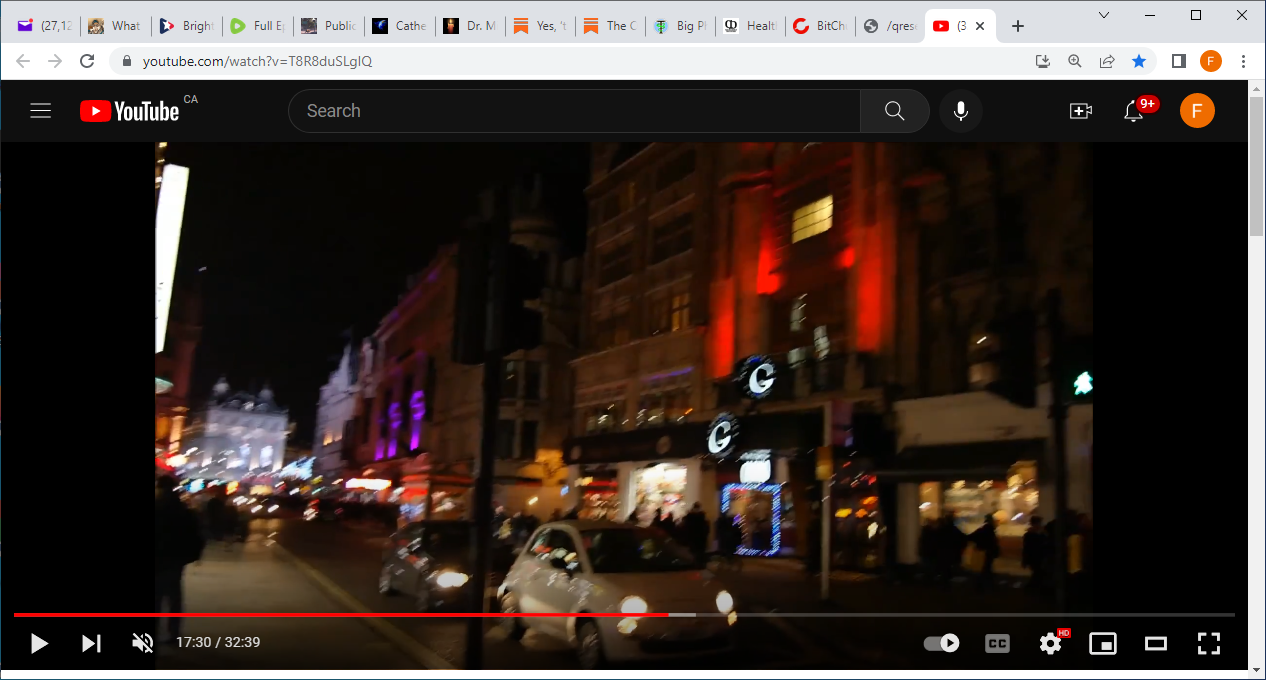Switch to miniplayer mode

pyautogui.click(x=1103, y=643)
